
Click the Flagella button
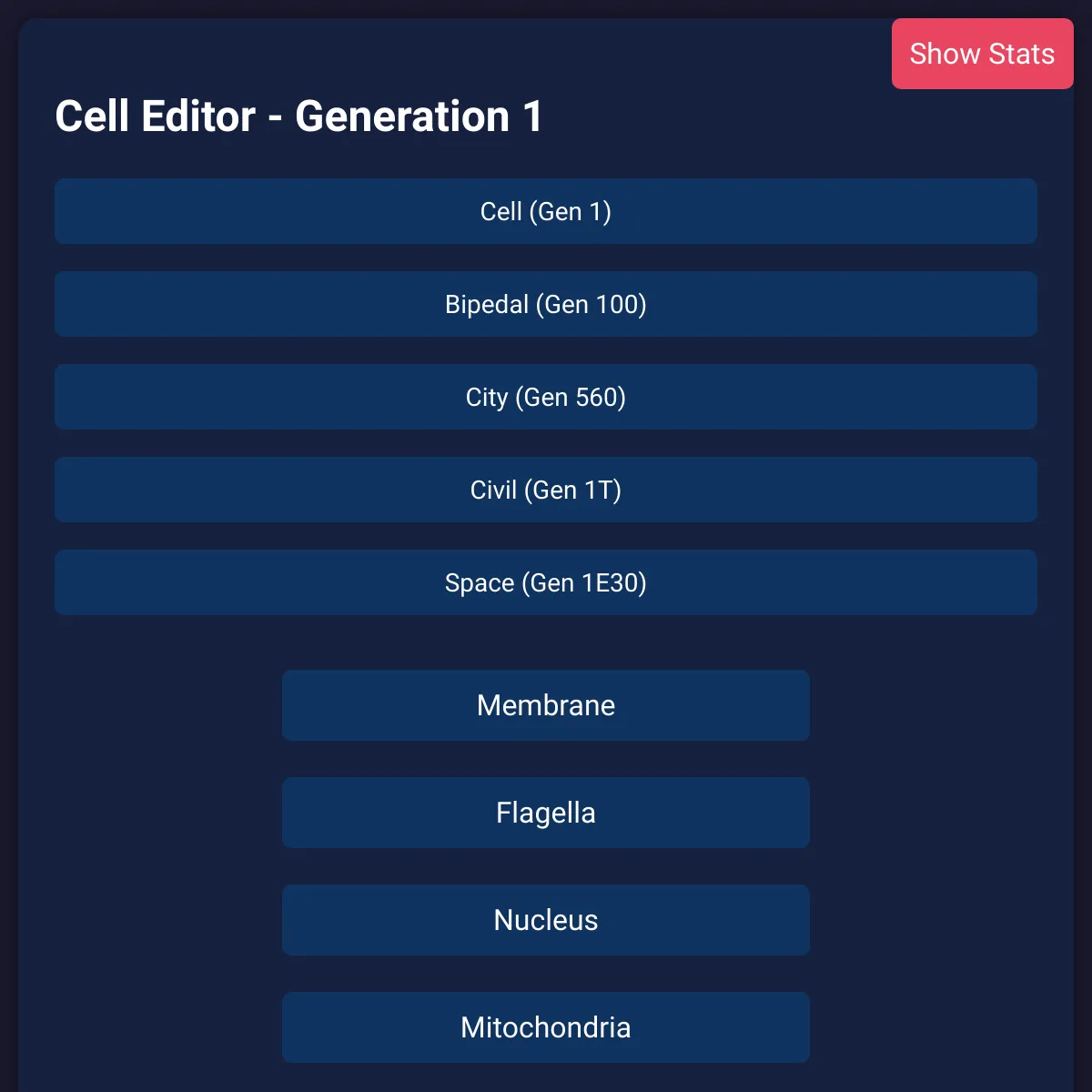(x=546, y=813)
